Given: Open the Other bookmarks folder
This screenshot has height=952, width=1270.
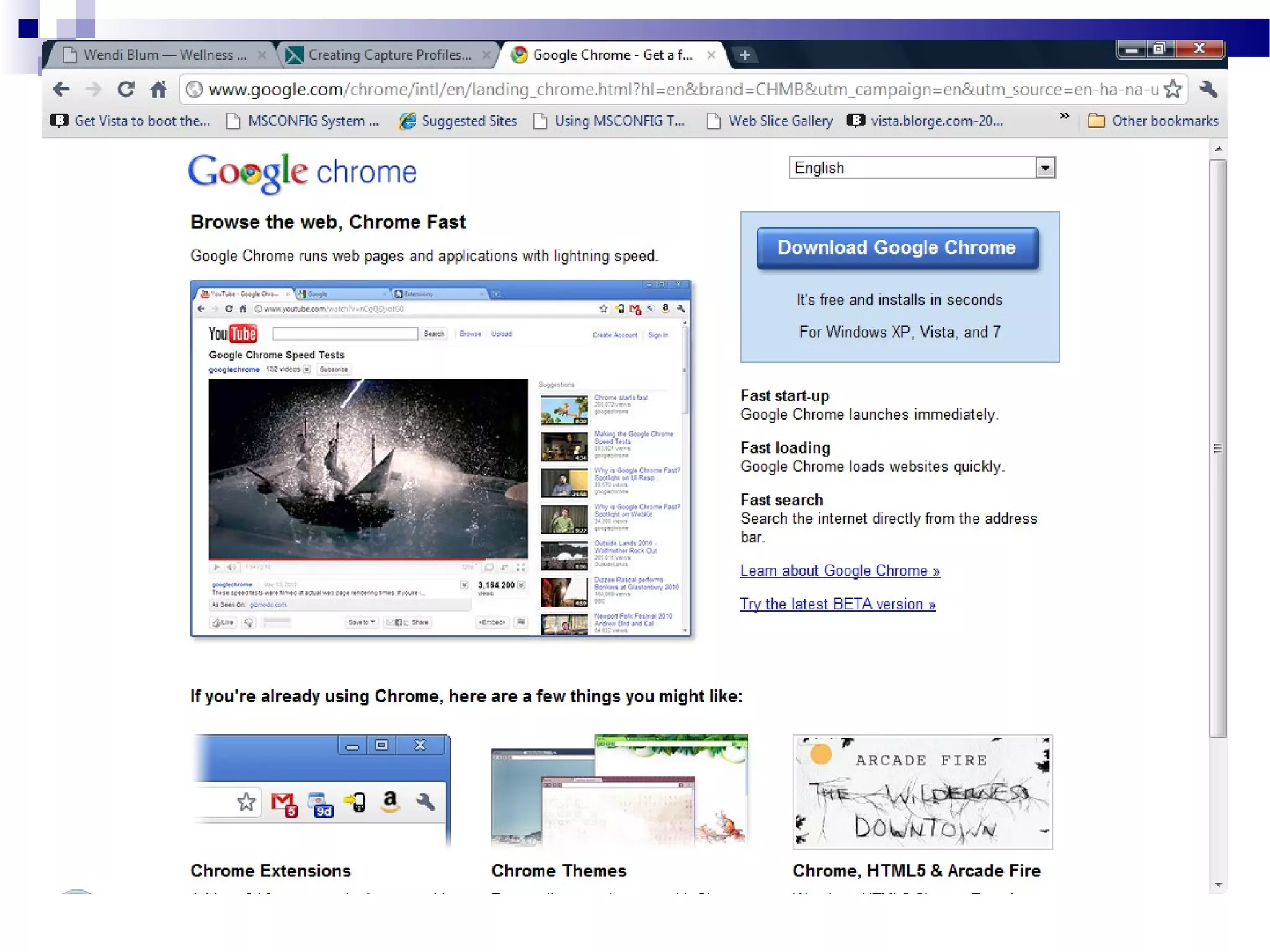Looking at the screenshot, I should (x=1153, y=121).
